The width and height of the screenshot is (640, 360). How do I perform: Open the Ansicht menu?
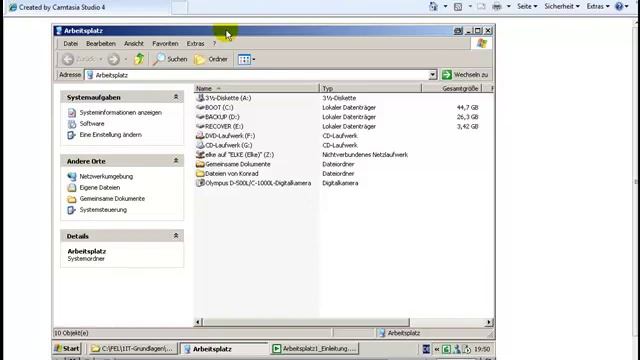point(134,43)
